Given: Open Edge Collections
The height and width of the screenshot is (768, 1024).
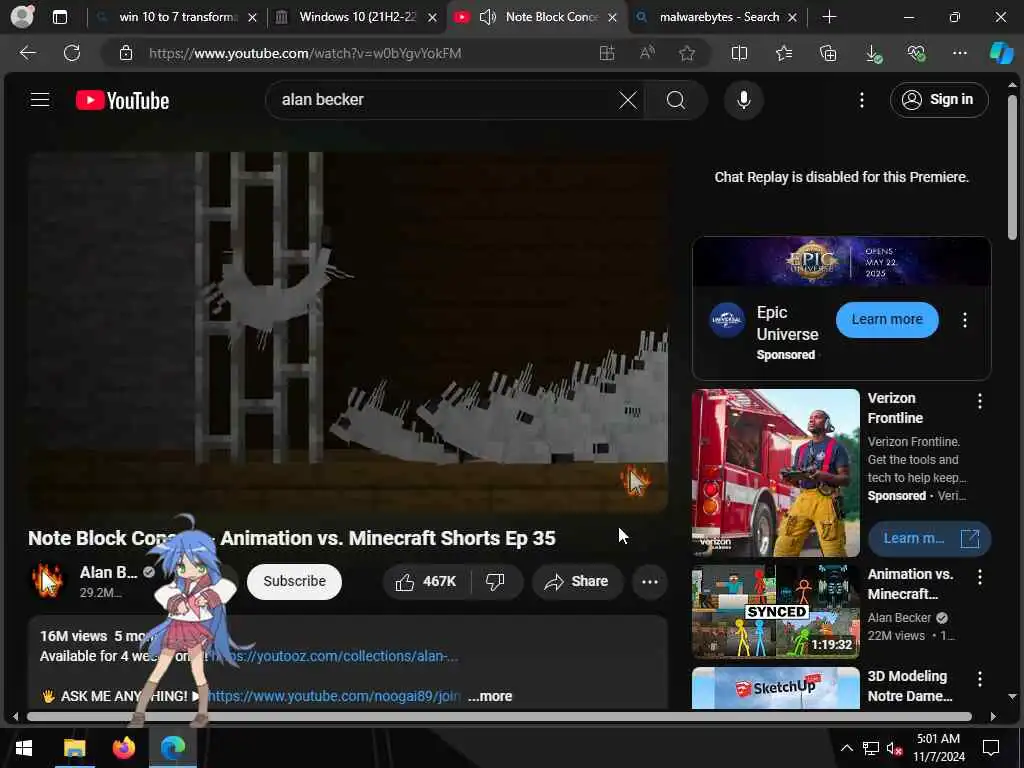Looking at the screenshot, I should (x=827, y=53).
